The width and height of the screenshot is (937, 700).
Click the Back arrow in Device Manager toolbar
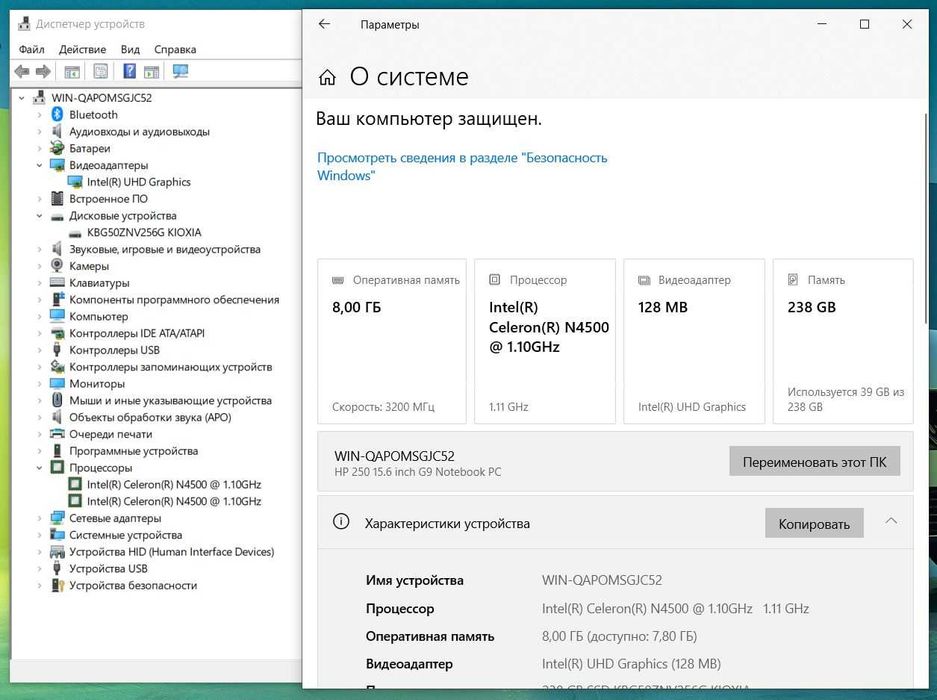[22, 72]
